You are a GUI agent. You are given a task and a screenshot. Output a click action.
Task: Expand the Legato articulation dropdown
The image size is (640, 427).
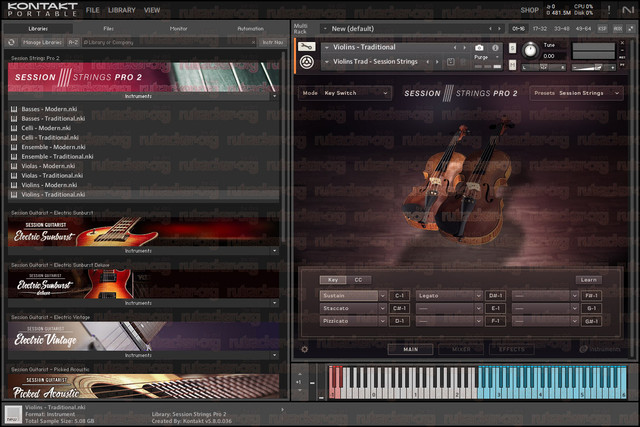[x=478, y=296]
